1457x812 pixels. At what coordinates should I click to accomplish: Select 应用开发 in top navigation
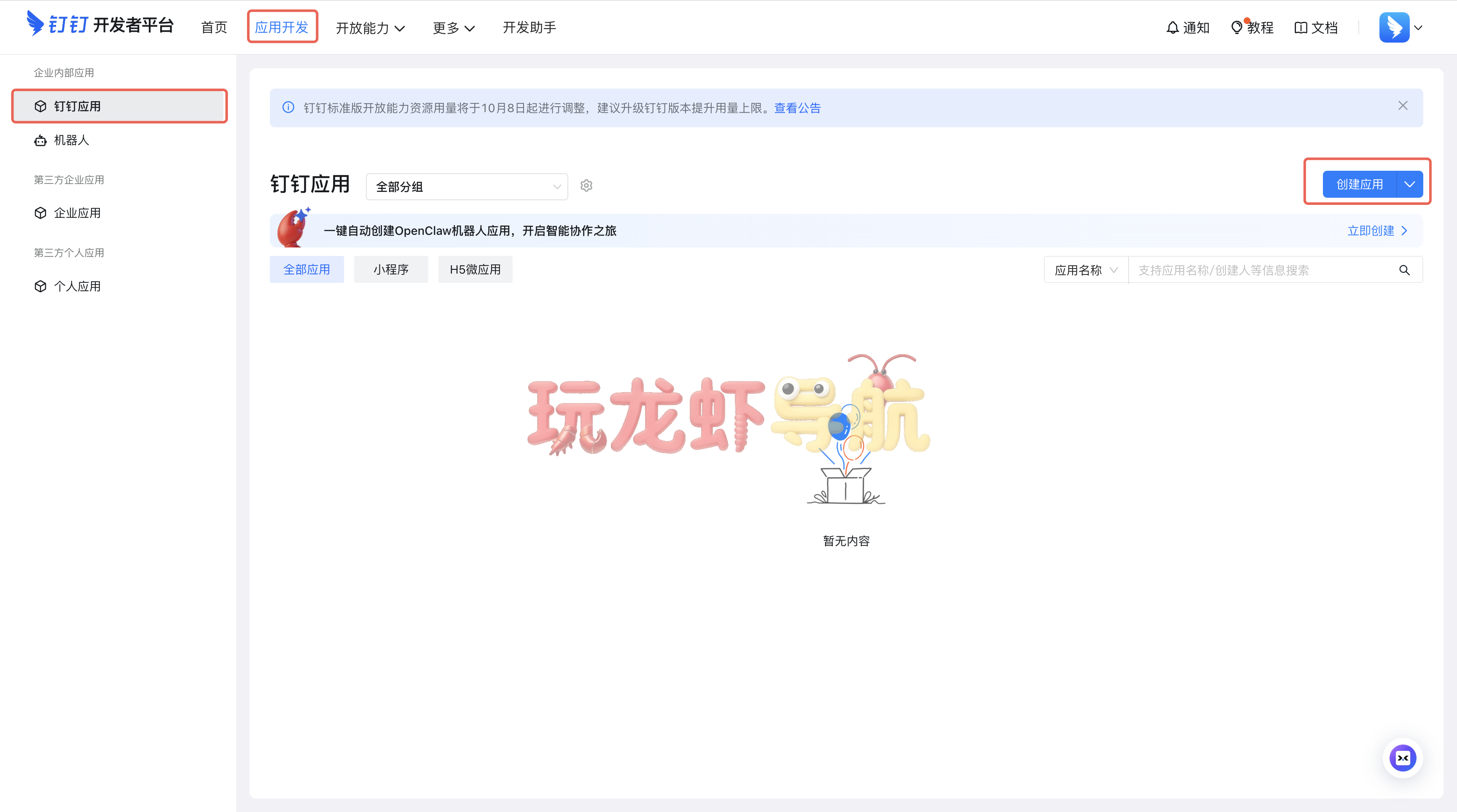point(282,27)
